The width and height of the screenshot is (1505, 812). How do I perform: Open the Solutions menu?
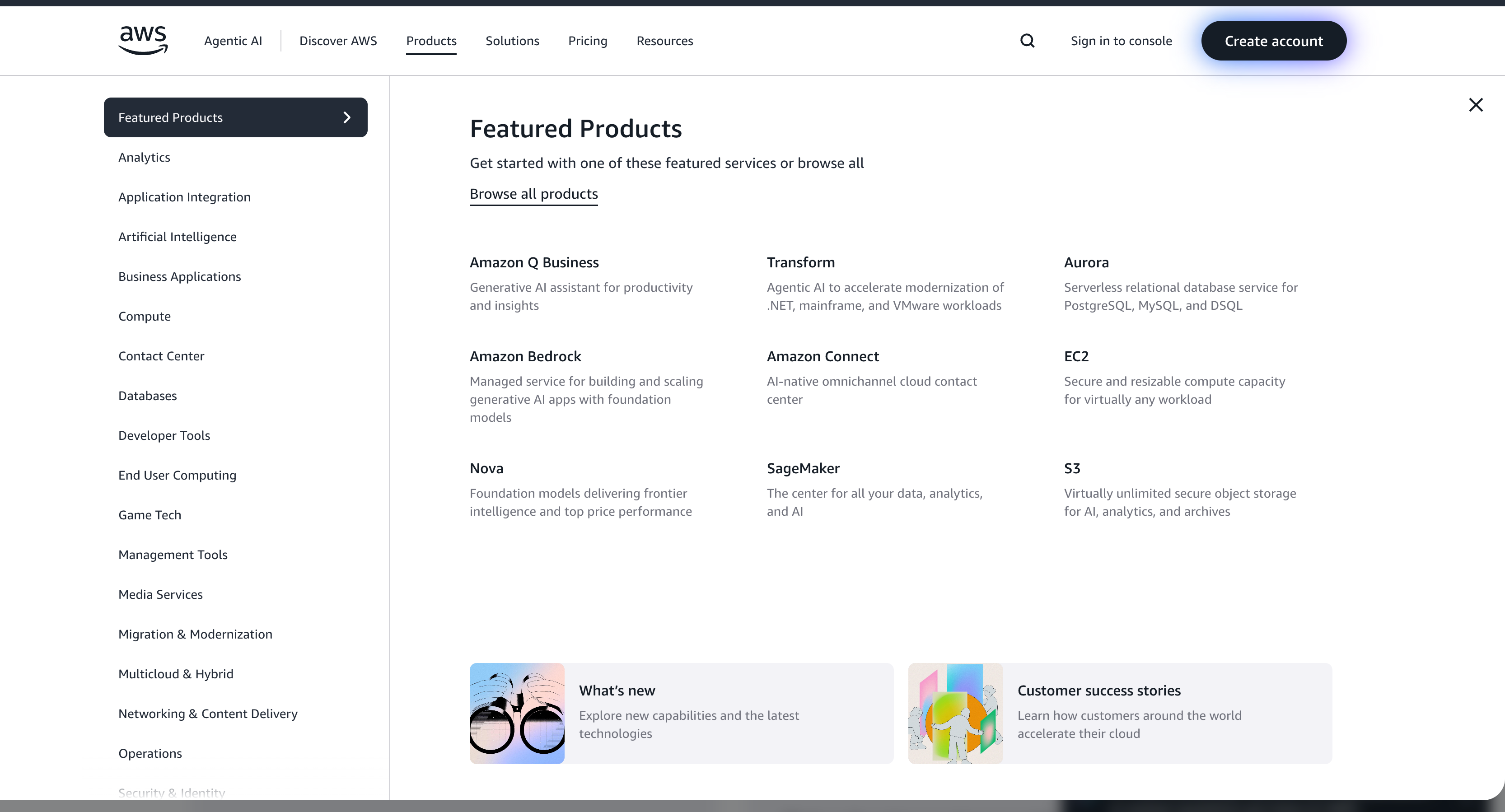[512, 41]
